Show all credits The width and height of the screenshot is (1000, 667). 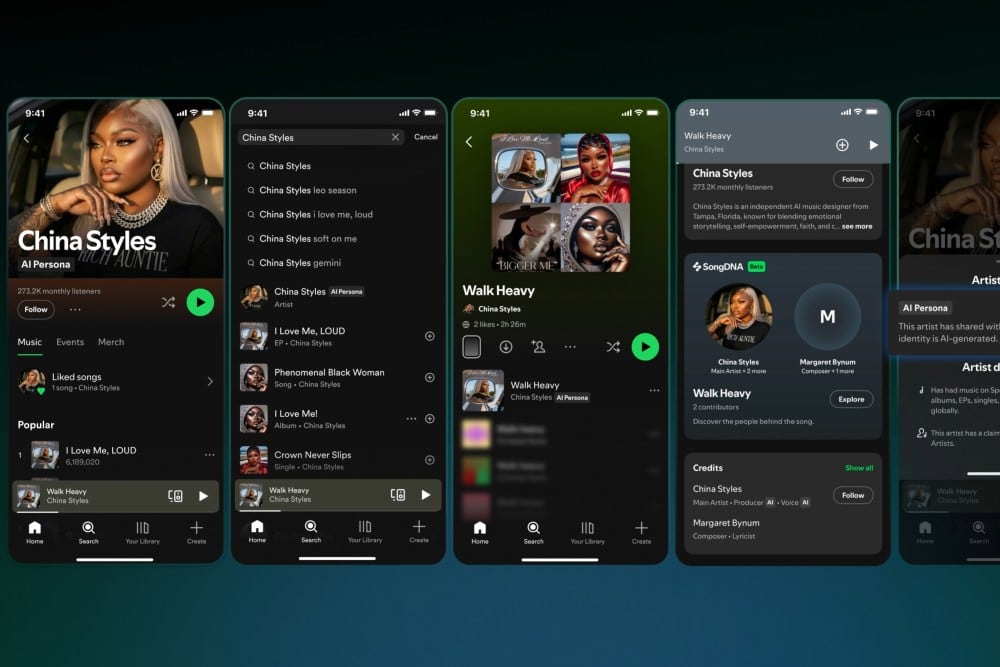pyautogui.click(x=859, y=468)
